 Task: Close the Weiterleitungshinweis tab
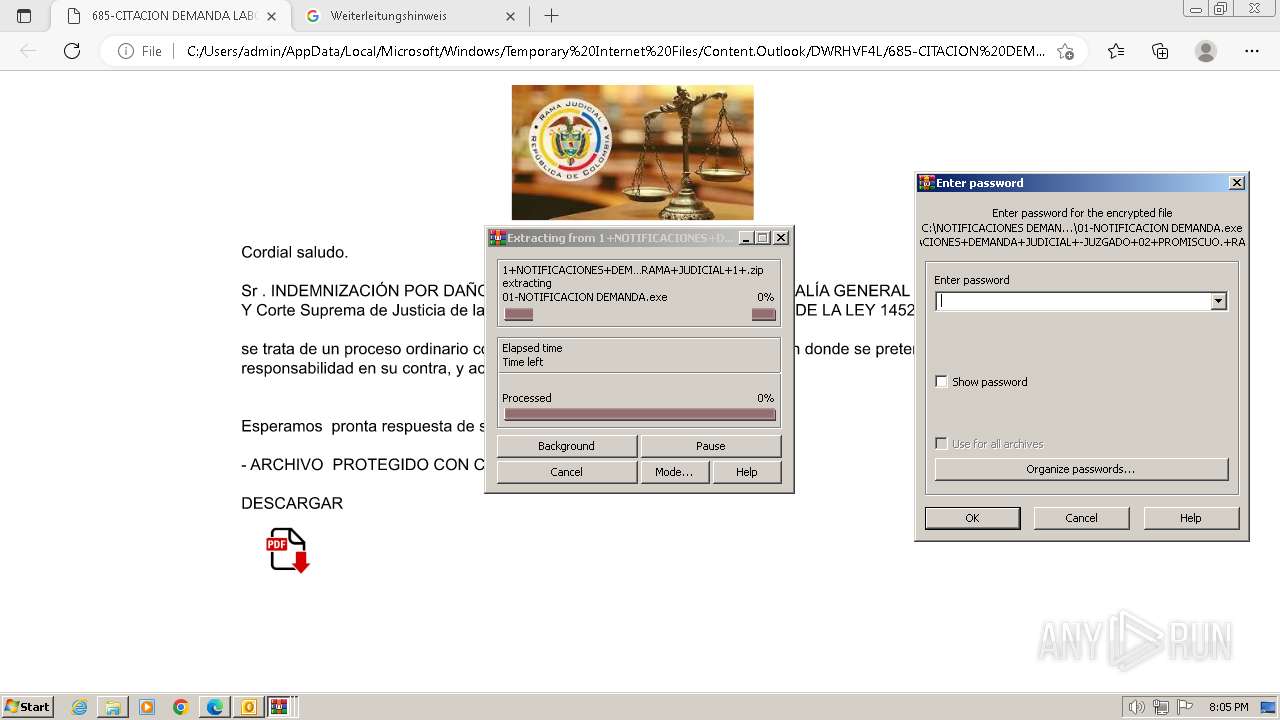click(x=510, y=16)
